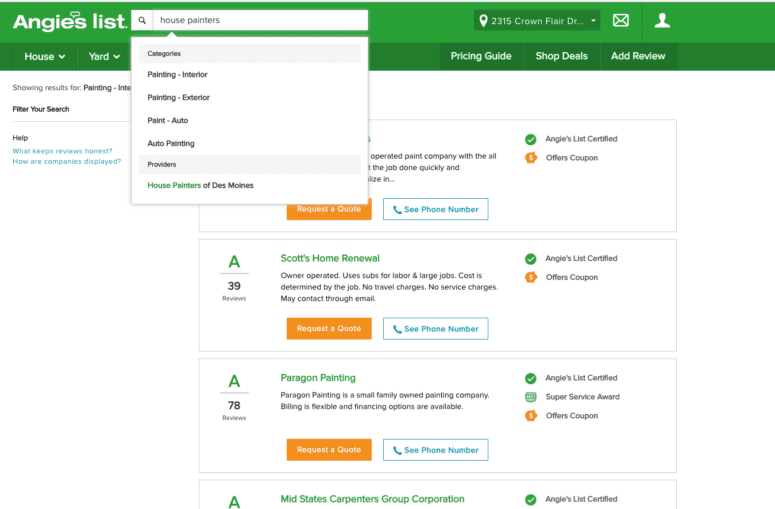Click Super Service Award label
This screenshot has width=775, height=509.
pos(582,397)
